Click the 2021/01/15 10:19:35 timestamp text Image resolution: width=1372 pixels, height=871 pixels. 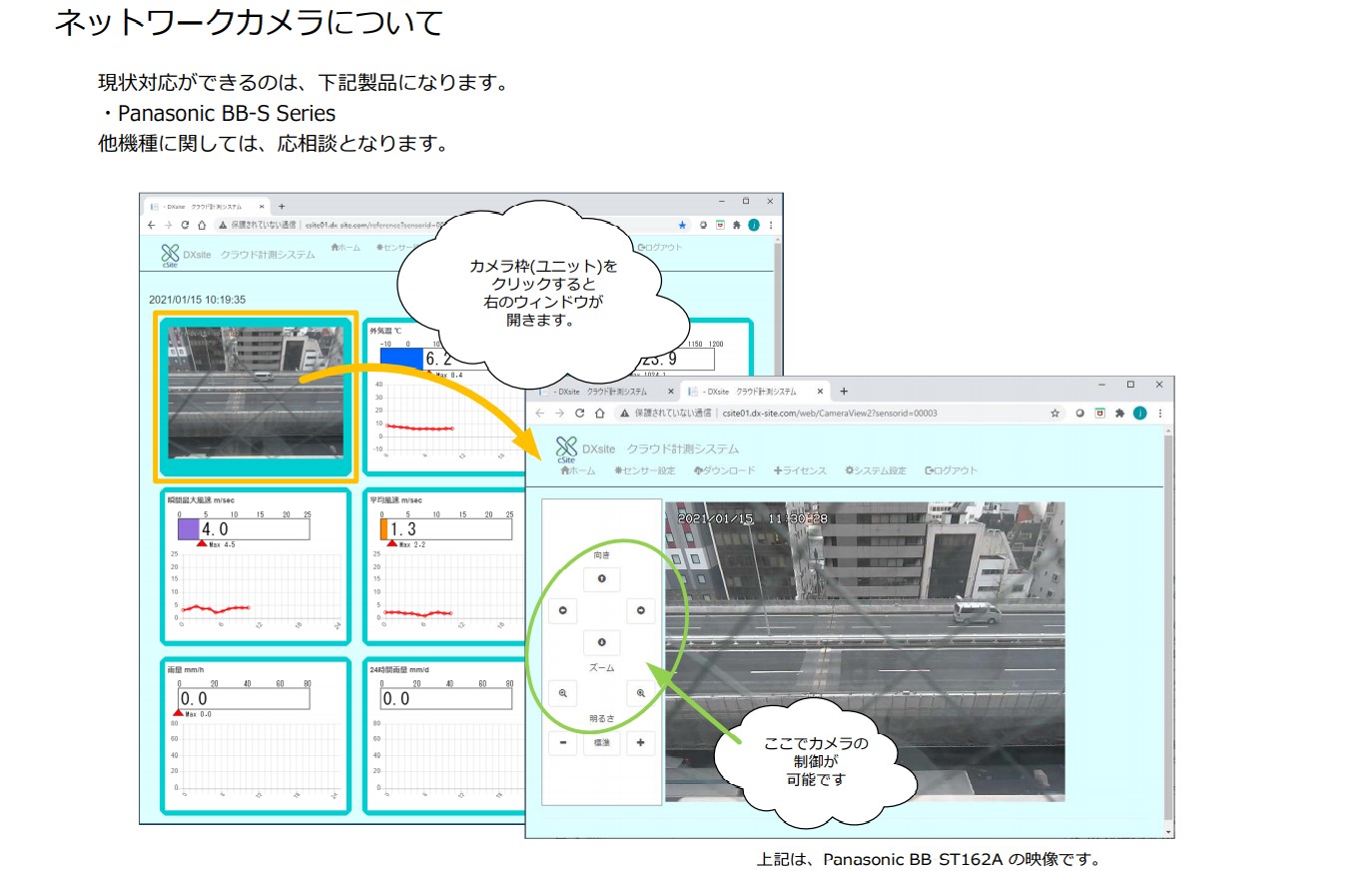click(x=197, y=300)
